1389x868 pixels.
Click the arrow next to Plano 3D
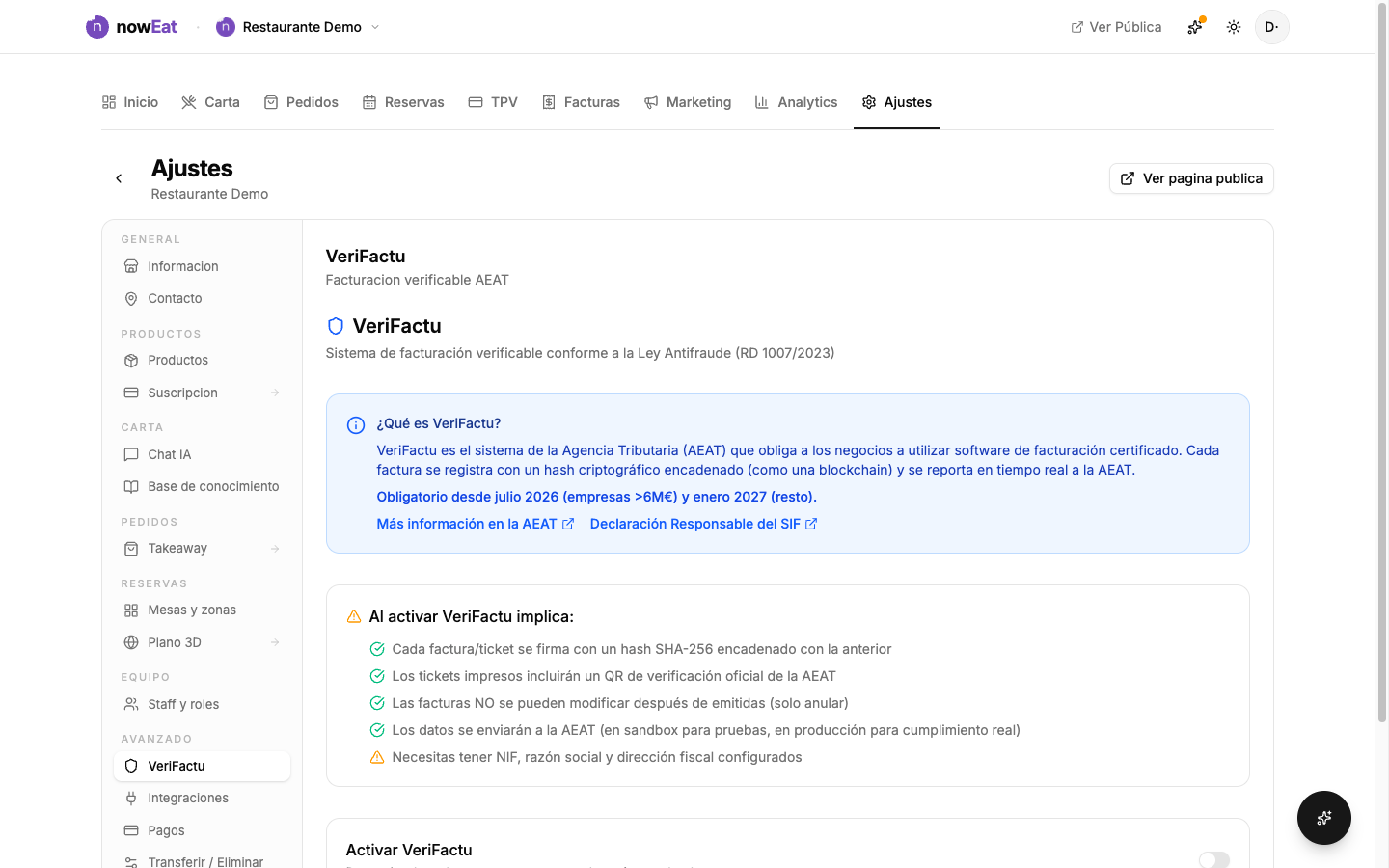tap(275, 642)
